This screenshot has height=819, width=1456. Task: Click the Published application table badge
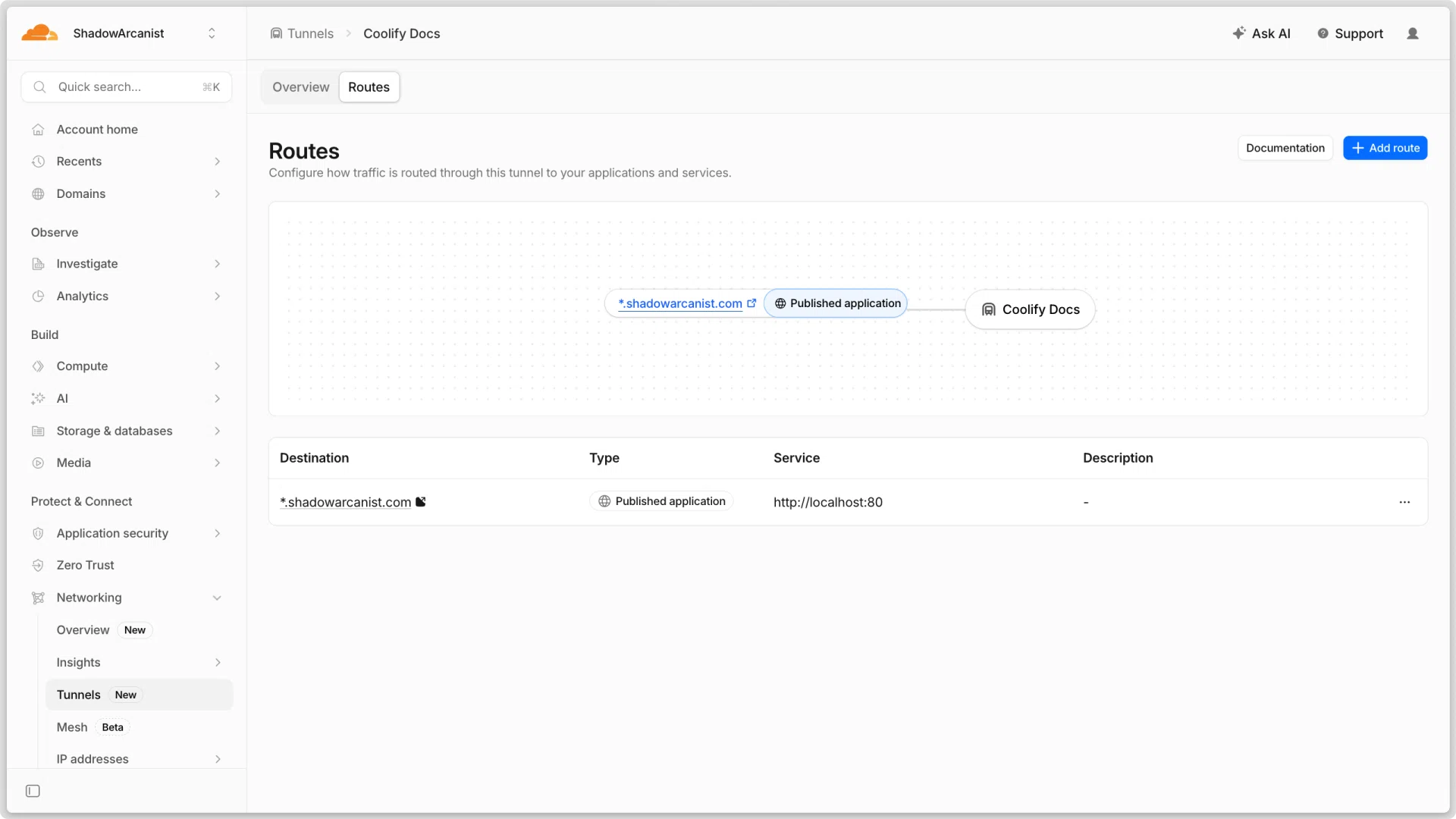point(661,501)
